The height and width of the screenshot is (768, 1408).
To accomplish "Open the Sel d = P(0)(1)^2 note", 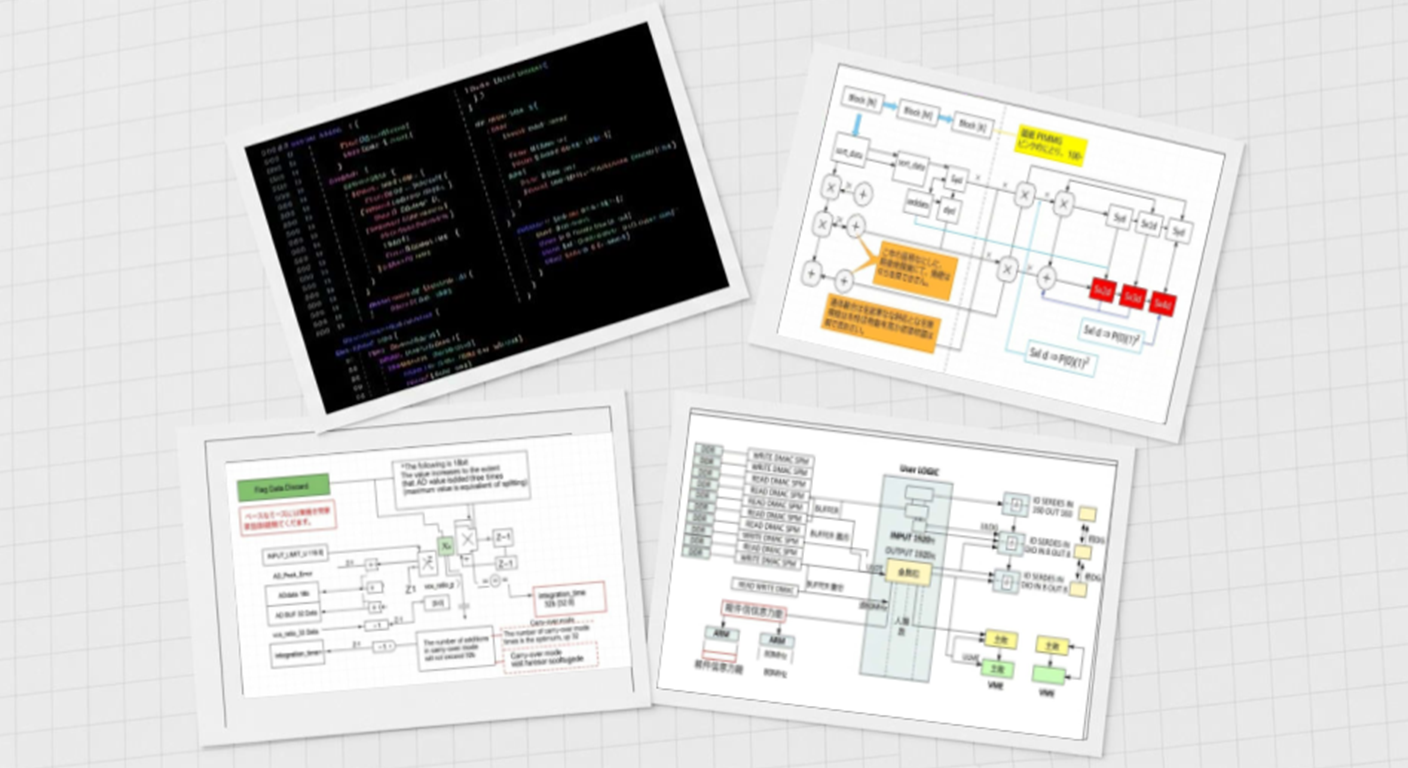I will (x=1059, y=355).
